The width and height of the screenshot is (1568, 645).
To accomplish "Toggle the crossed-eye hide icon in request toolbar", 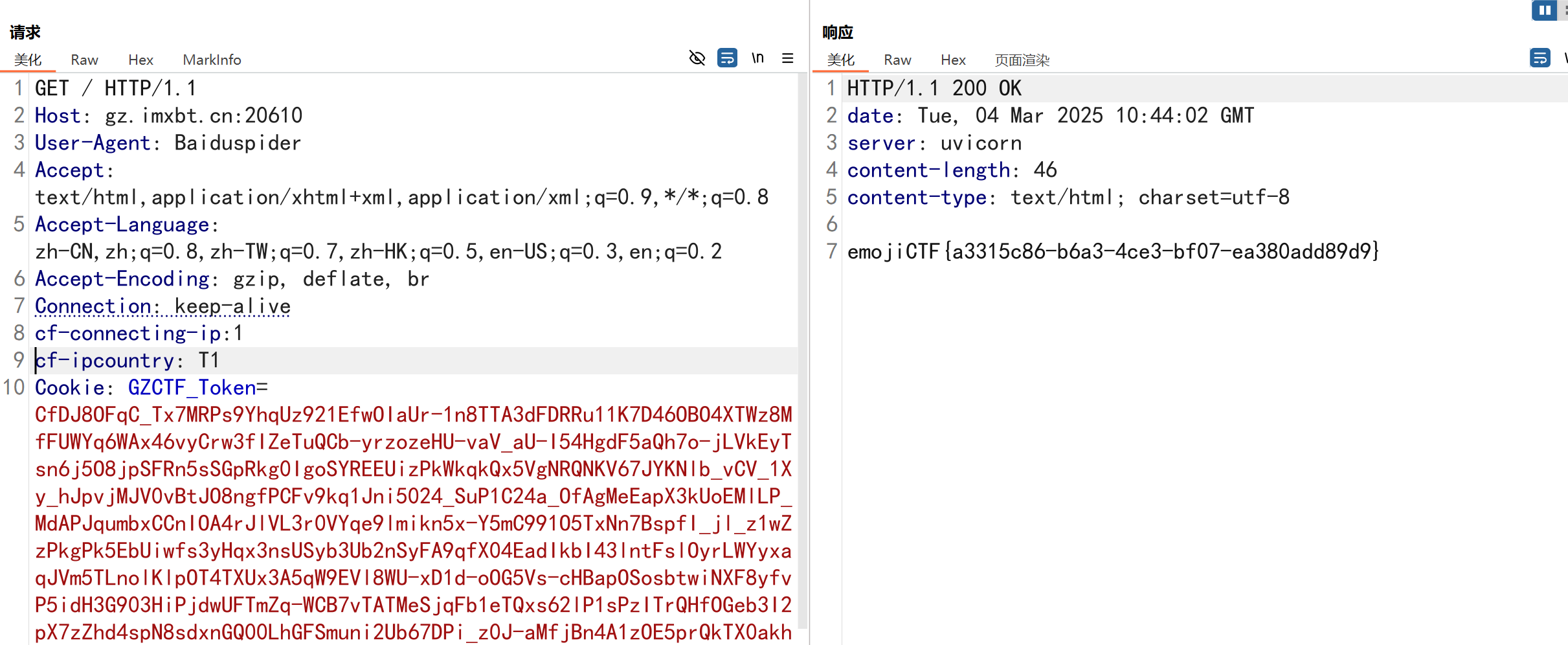I will tap(697, 58).
